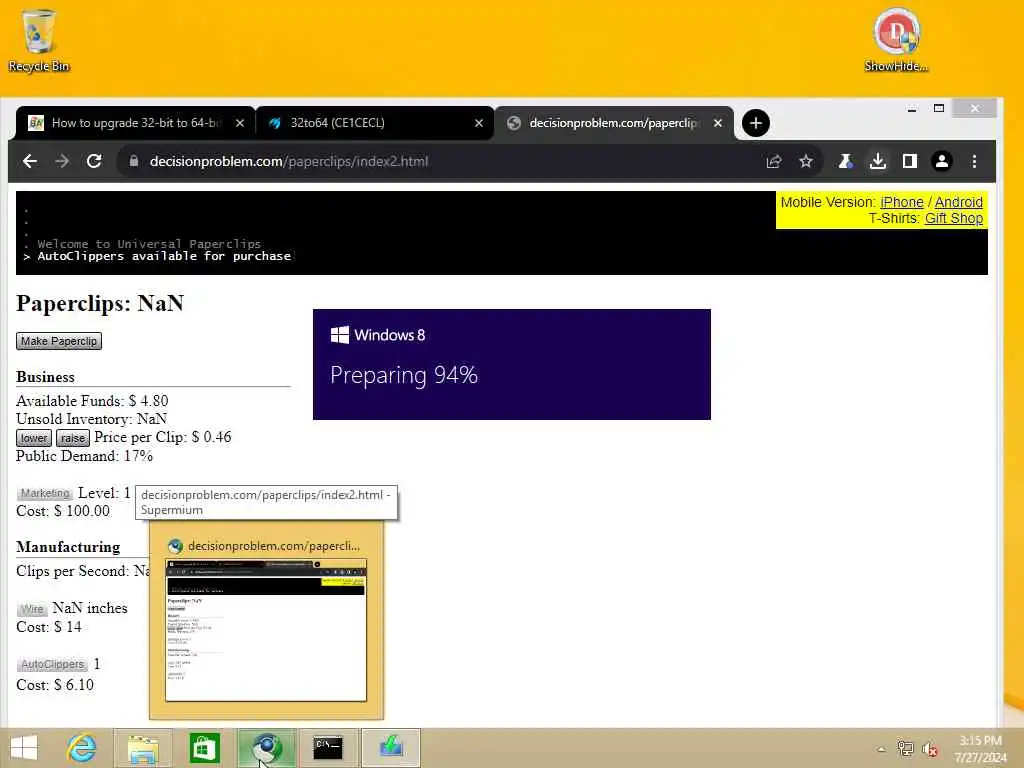Raise the price per clip
This screenshot has height=768, width=1024.
(72, 438)
